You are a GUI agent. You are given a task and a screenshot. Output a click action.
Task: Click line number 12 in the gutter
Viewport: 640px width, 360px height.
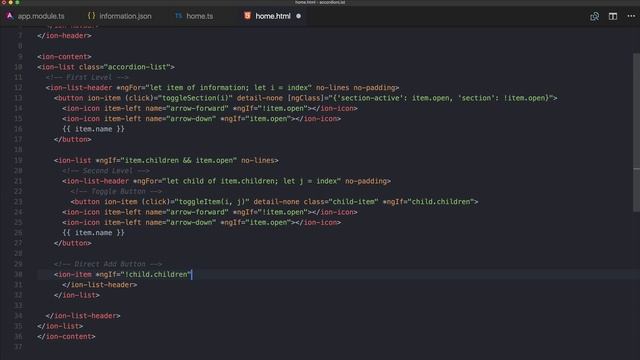pos(18,88)
